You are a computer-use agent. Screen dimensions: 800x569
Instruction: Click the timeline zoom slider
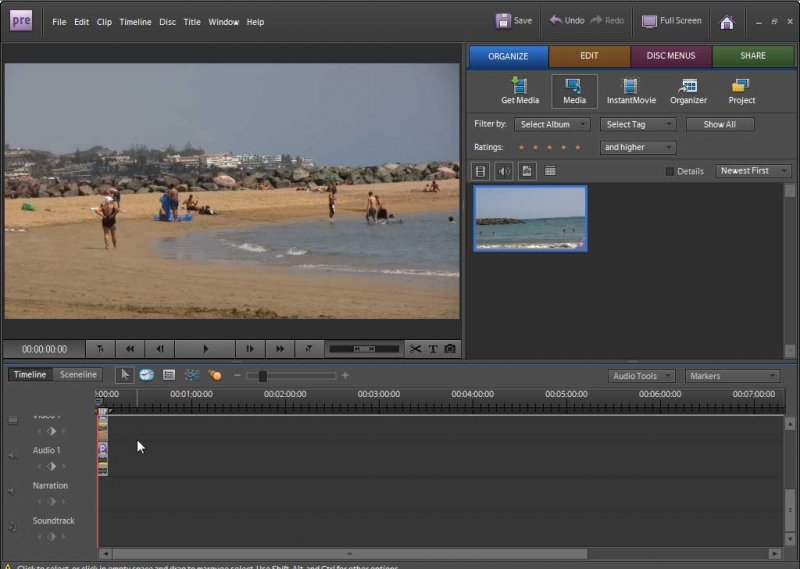263,376
